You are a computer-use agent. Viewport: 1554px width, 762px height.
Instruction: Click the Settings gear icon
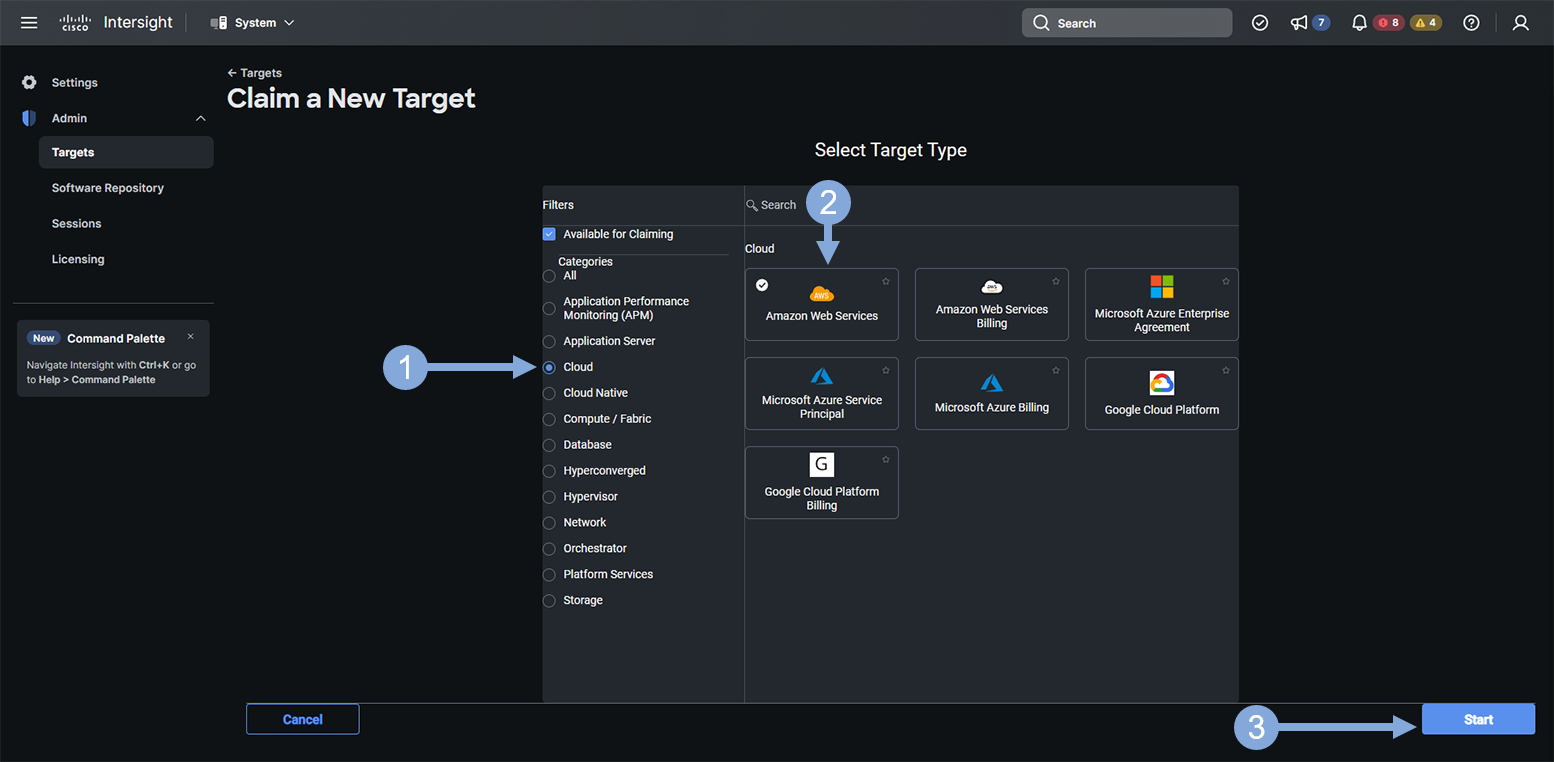coord(29,82)
